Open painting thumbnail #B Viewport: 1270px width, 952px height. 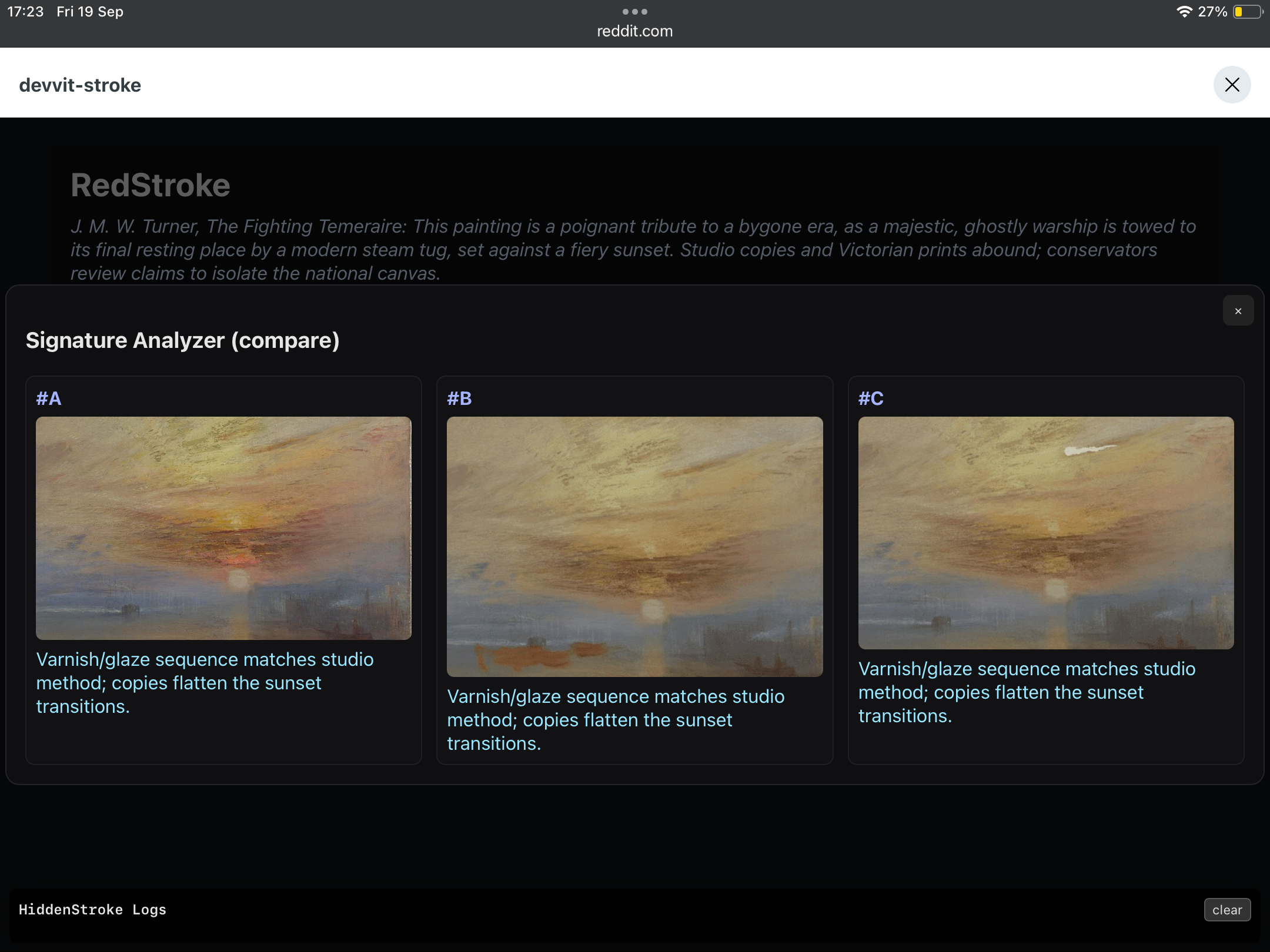click(634, 547)
